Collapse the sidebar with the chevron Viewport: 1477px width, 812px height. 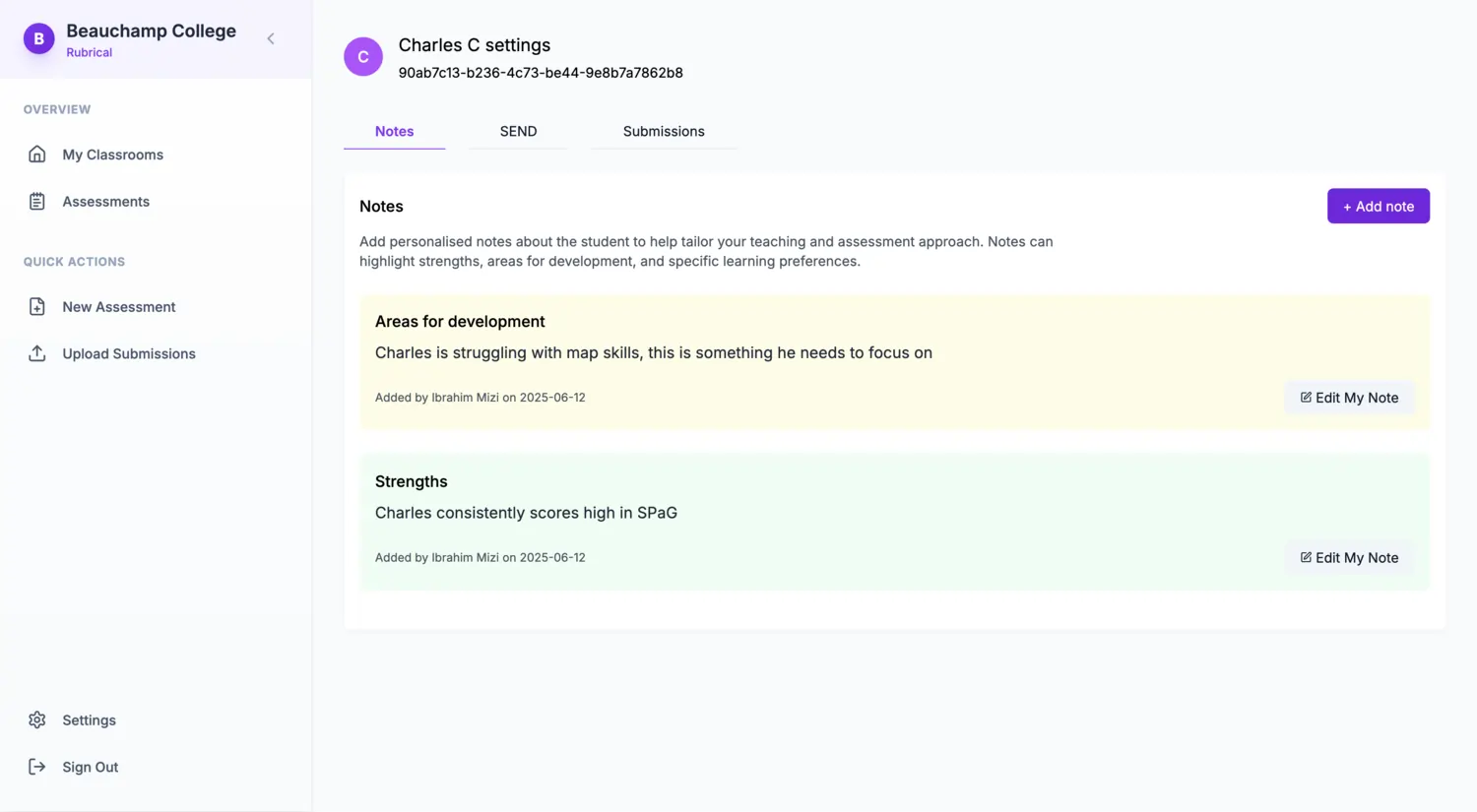(x=271, y=39)
